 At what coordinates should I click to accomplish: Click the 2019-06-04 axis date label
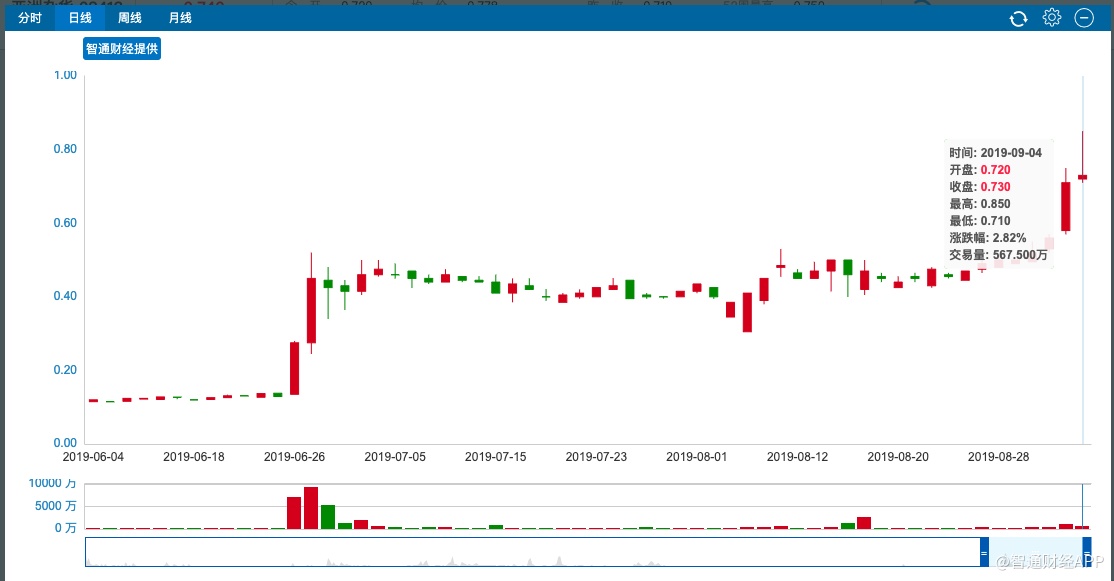tap(93, 457)
